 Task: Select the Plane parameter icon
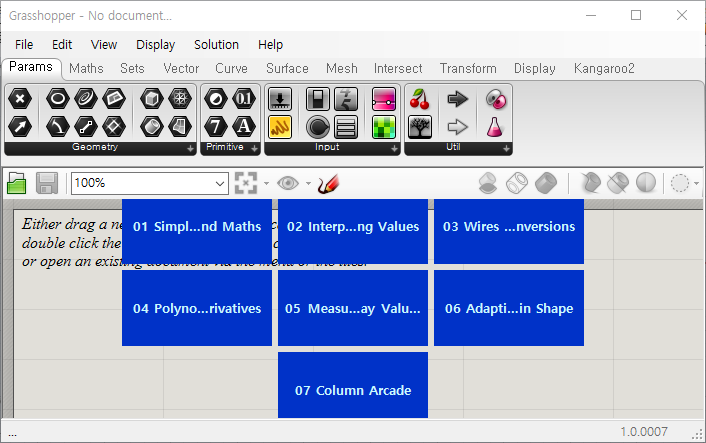(114, 99)
